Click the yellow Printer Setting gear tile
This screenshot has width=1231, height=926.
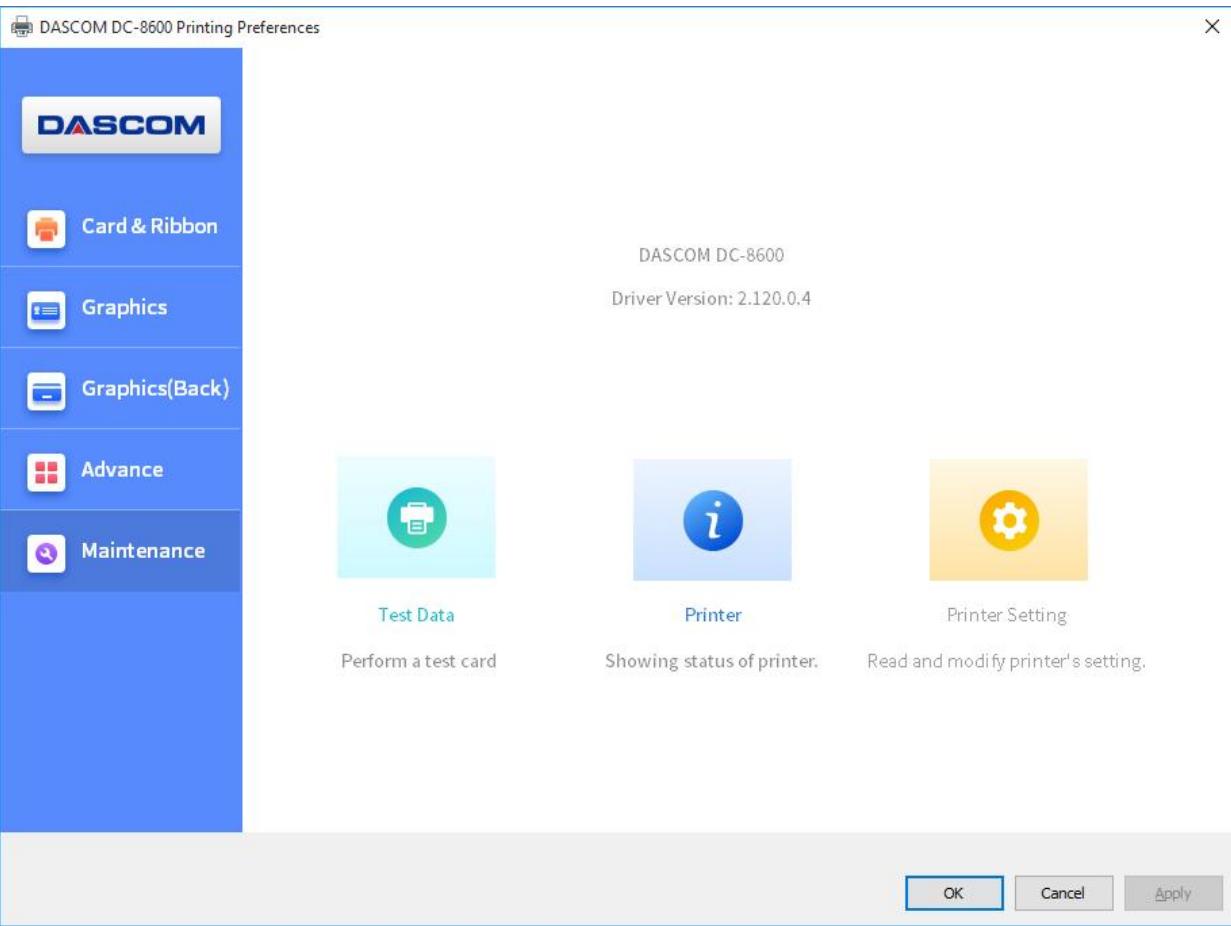coord(1008,519)
